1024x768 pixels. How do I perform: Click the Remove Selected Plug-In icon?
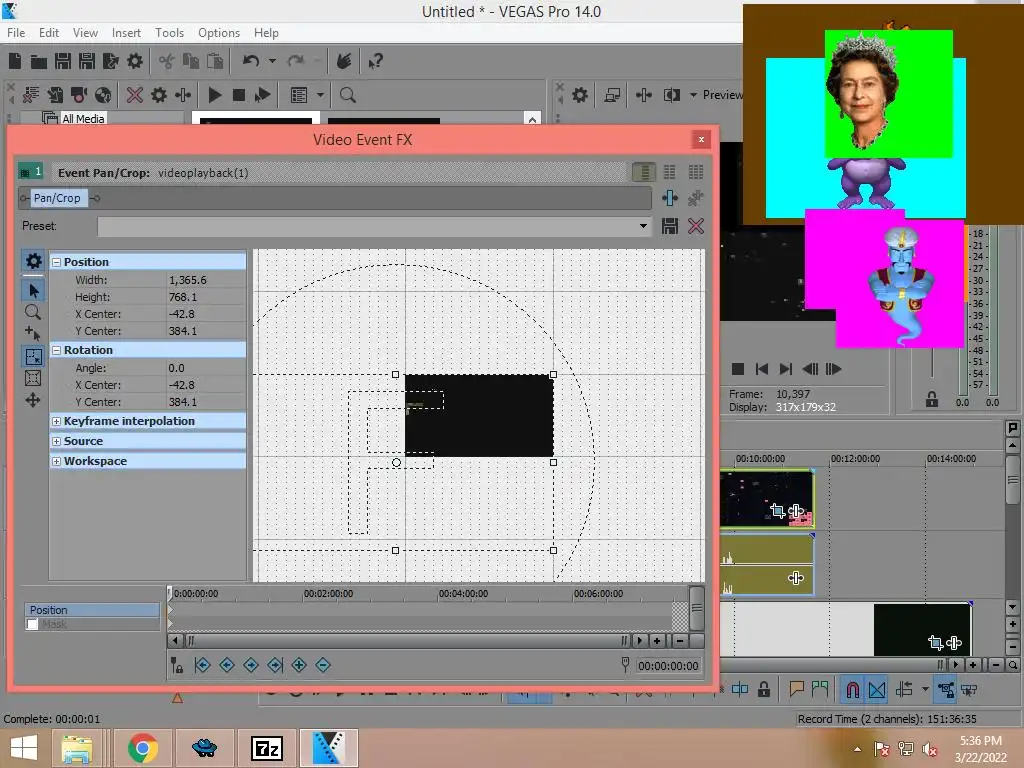pos(696,198)
